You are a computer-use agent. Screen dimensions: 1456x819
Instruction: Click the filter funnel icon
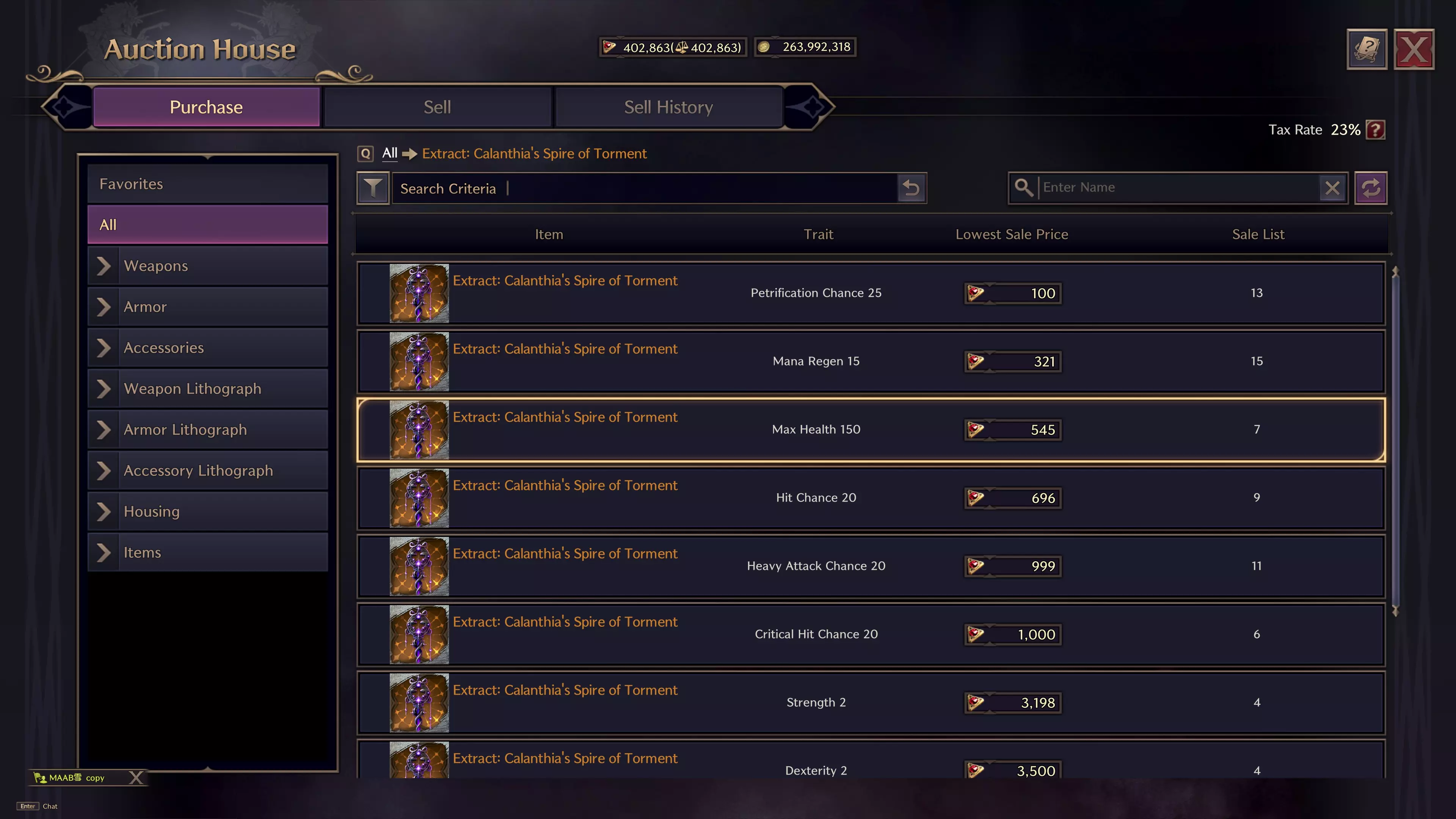[373, 188]
